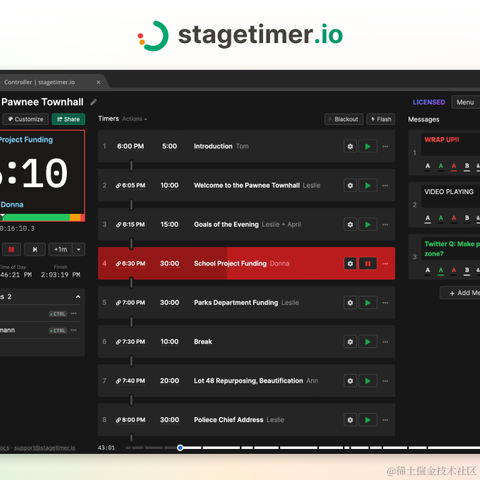Select the 30:00 duration of Parks Department Funding
This screenshot has height=480, width=480.
point(169,303)
